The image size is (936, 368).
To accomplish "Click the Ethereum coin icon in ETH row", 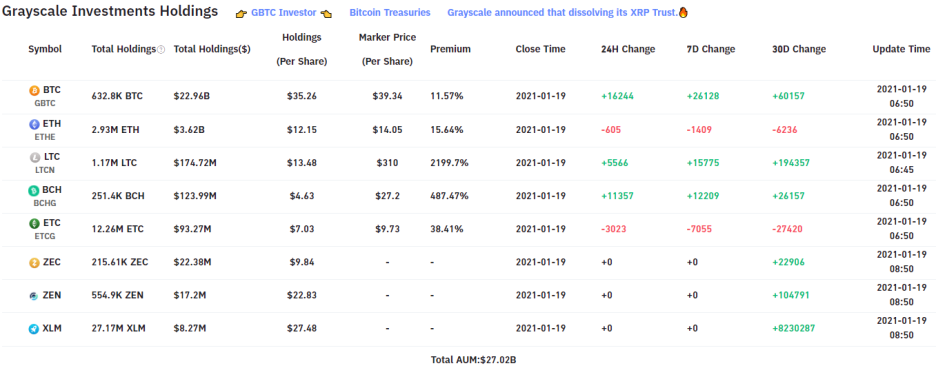I will coord(35,124).
